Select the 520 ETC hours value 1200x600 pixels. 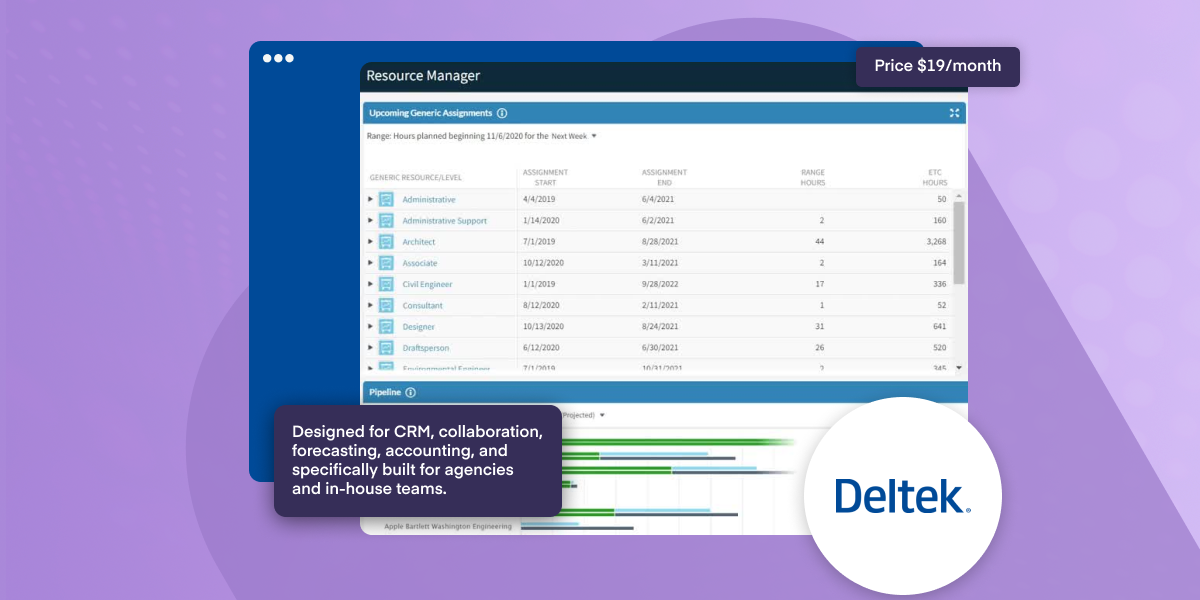(939, 348)
